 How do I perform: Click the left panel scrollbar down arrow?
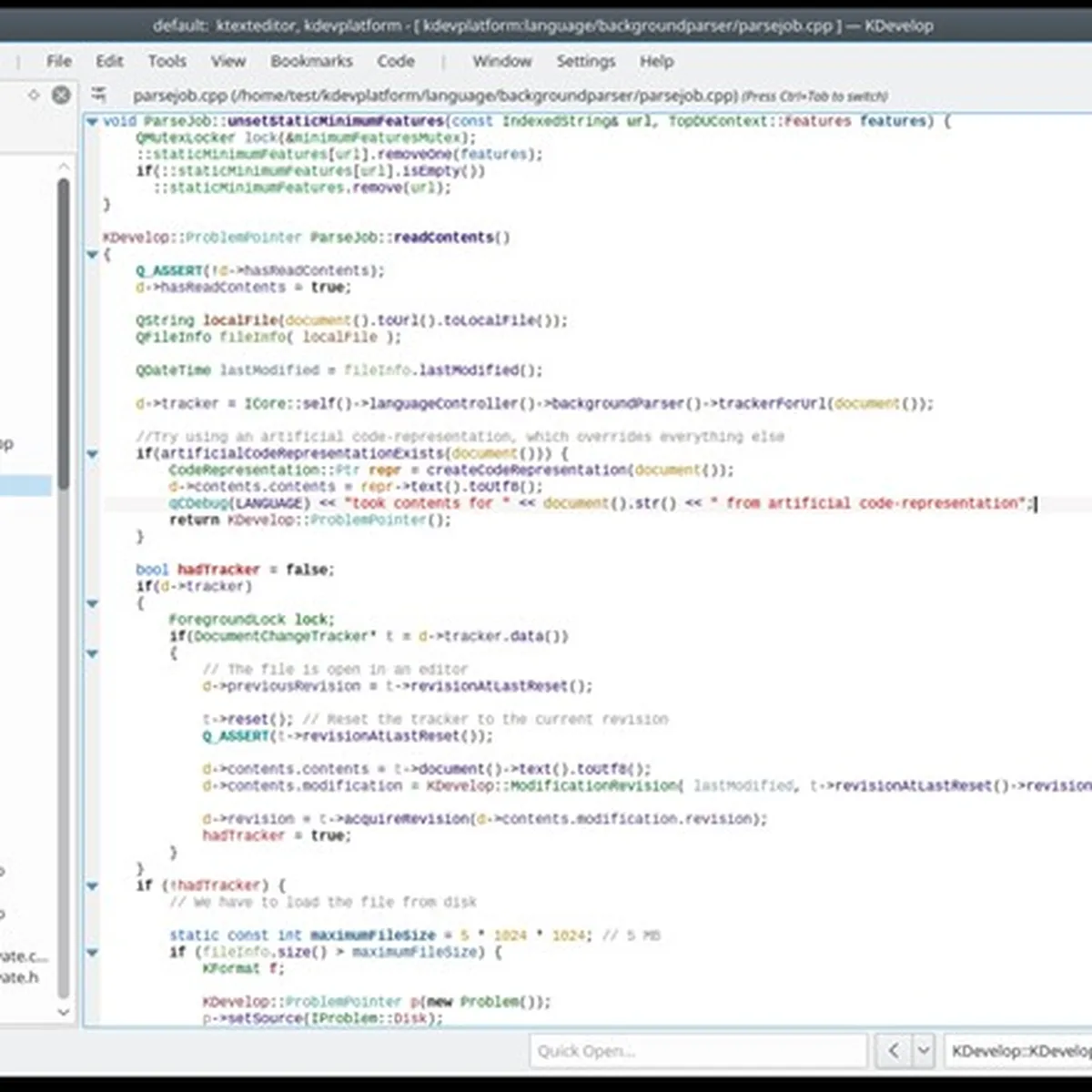[63, 1011]
